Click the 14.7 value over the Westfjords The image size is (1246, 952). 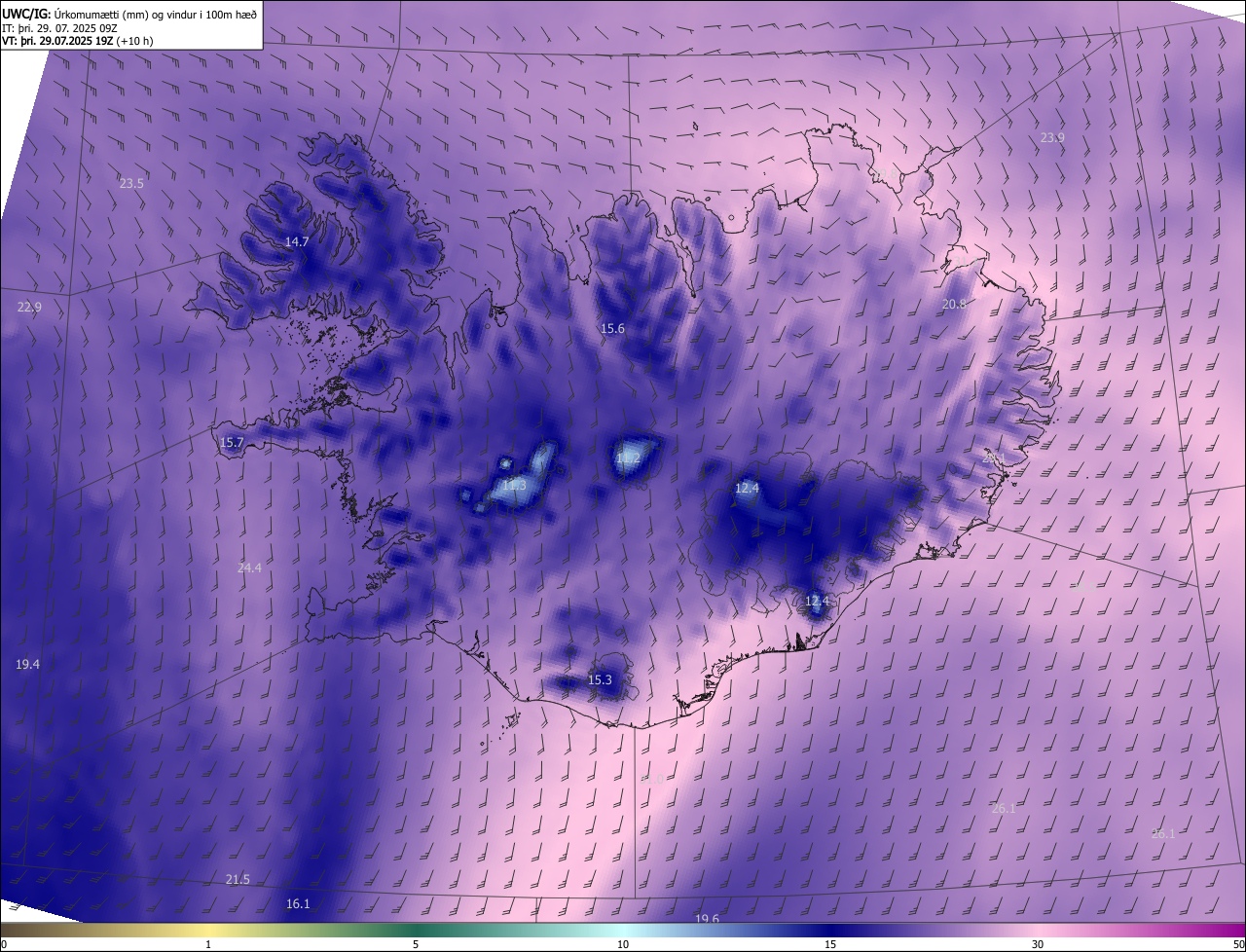(297, 241)
